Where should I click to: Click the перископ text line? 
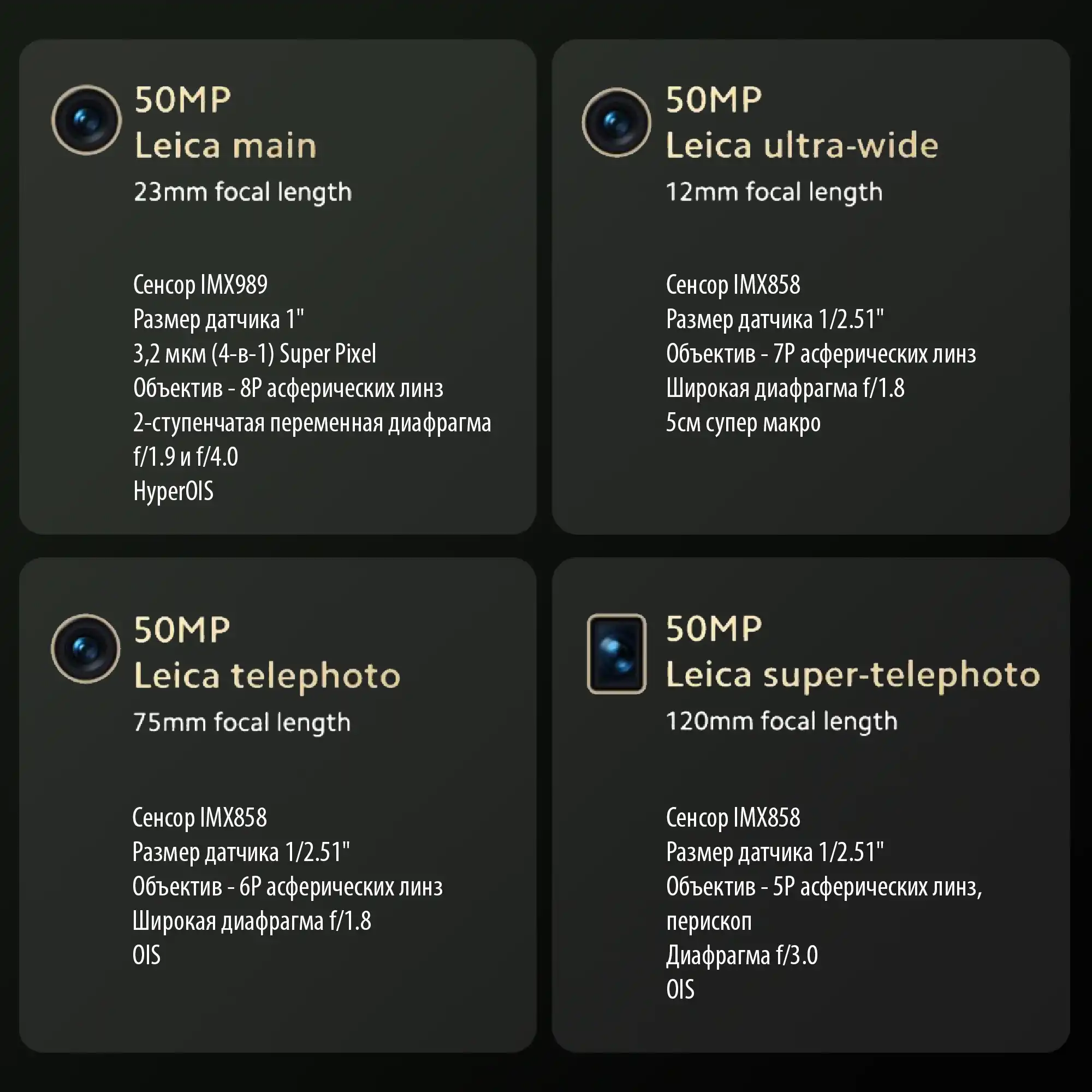(709, 922)
